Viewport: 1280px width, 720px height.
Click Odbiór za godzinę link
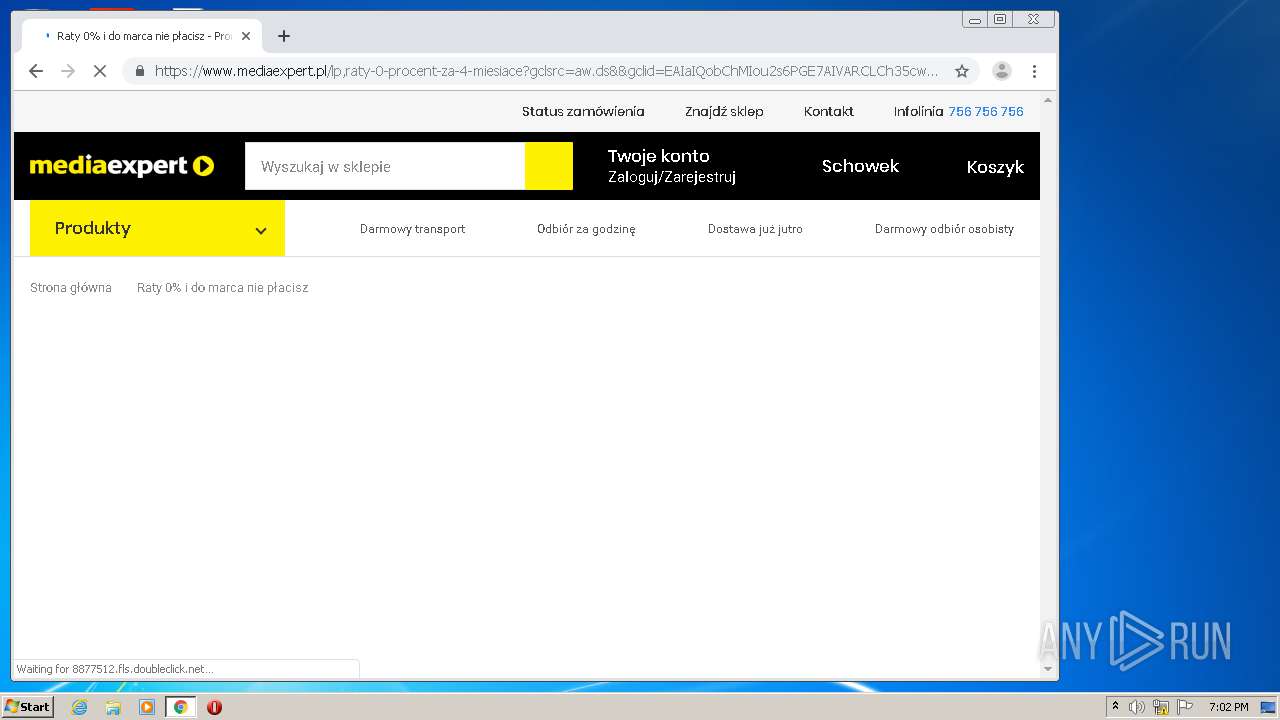tap(586, 229)
